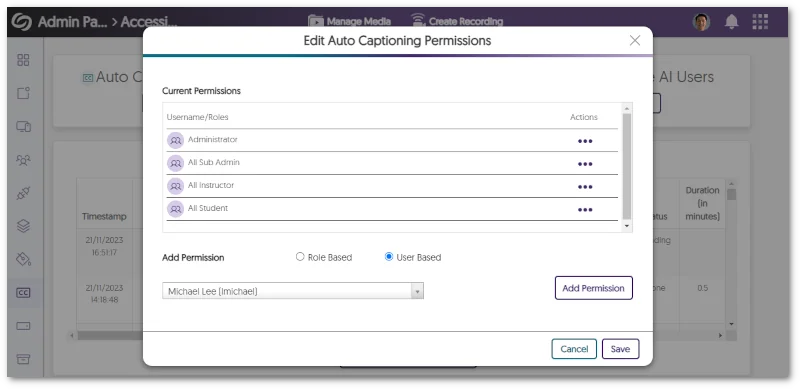Click the All Student group icon
This screenshot has width=800, height=389.
pyautogui.click(x=175, y=209)
